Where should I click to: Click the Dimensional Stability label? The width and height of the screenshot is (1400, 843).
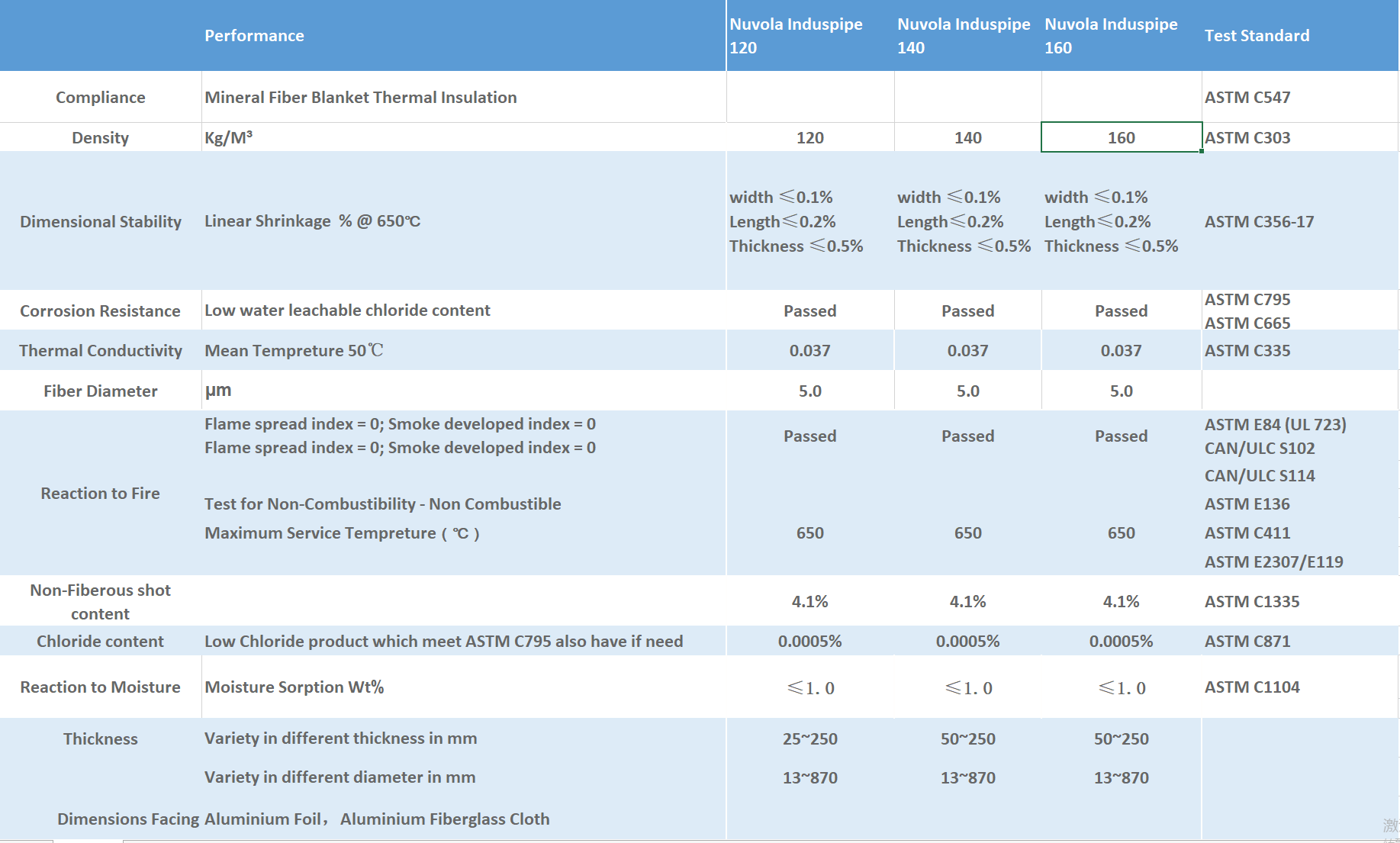[101, 221]
